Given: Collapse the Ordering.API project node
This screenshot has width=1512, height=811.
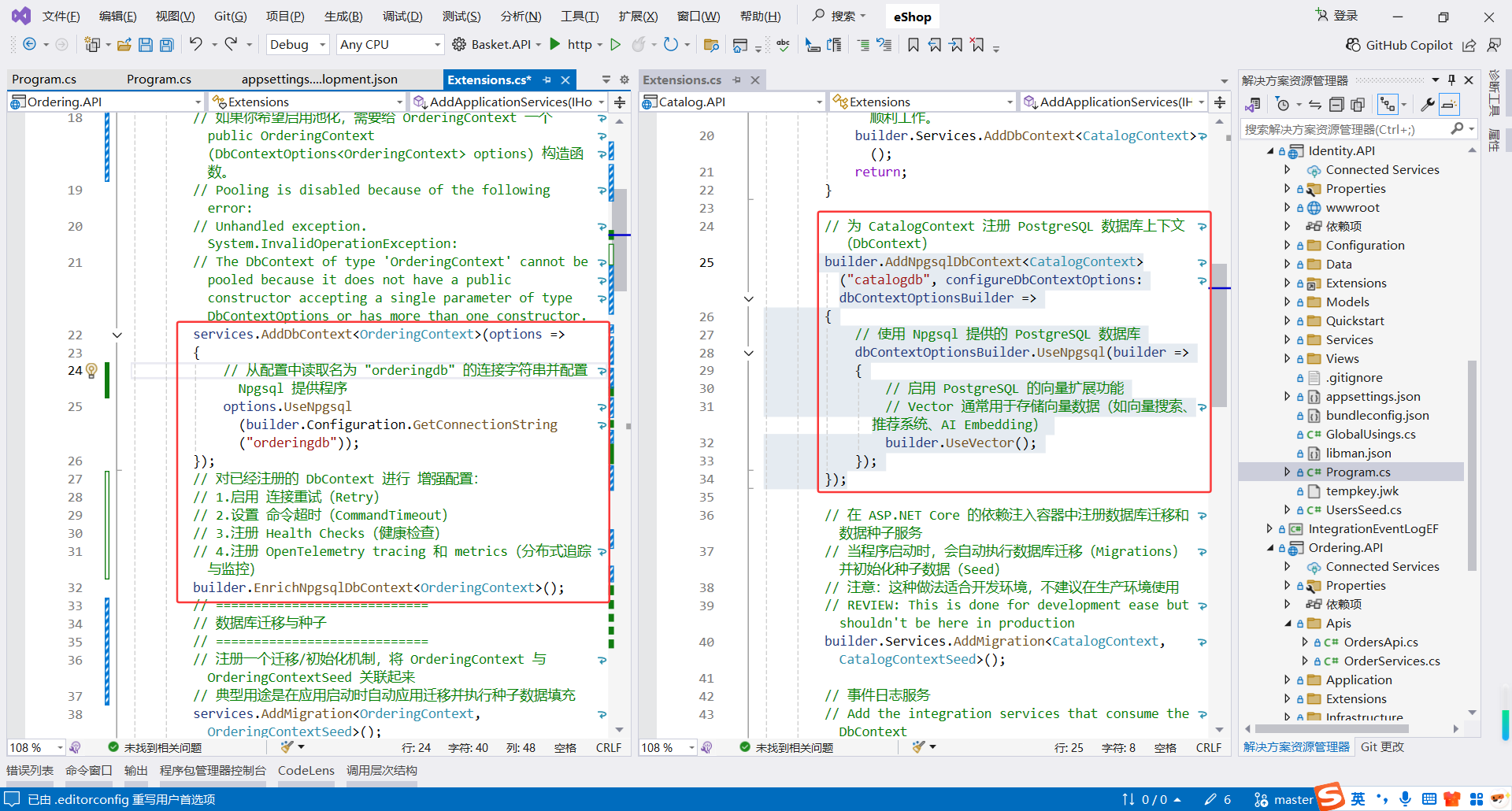Looking at the screenshot, I should [1270, 548].
